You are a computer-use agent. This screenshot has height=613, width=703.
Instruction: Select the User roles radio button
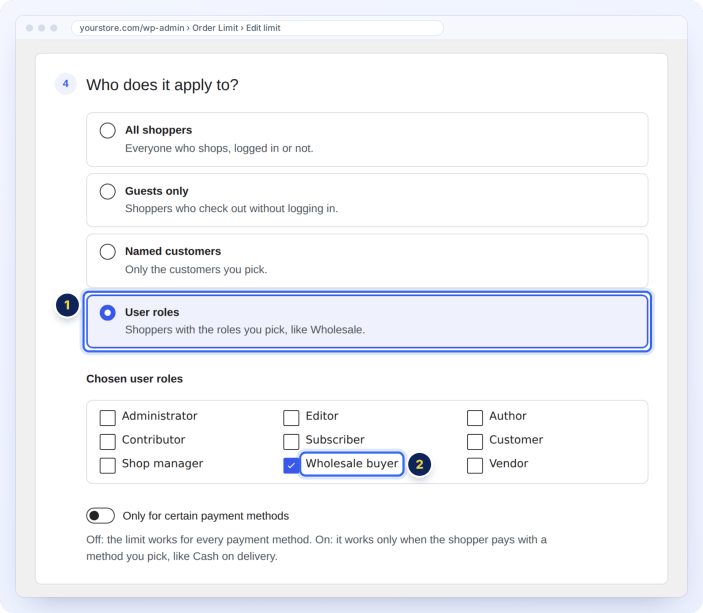[x=108, y=313]
